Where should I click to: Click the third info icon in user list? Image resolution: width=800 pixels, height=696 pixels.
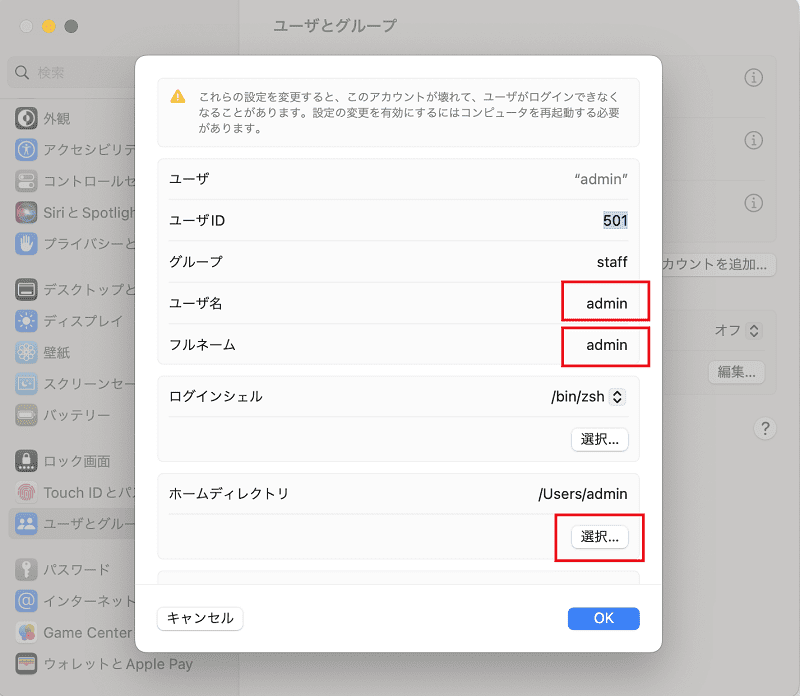[x=754, y=203]
